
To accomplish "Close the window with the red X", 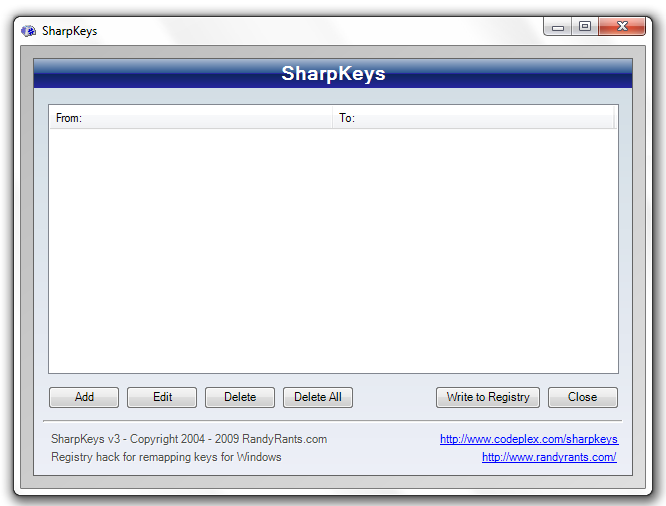I will tap(622, 27).
